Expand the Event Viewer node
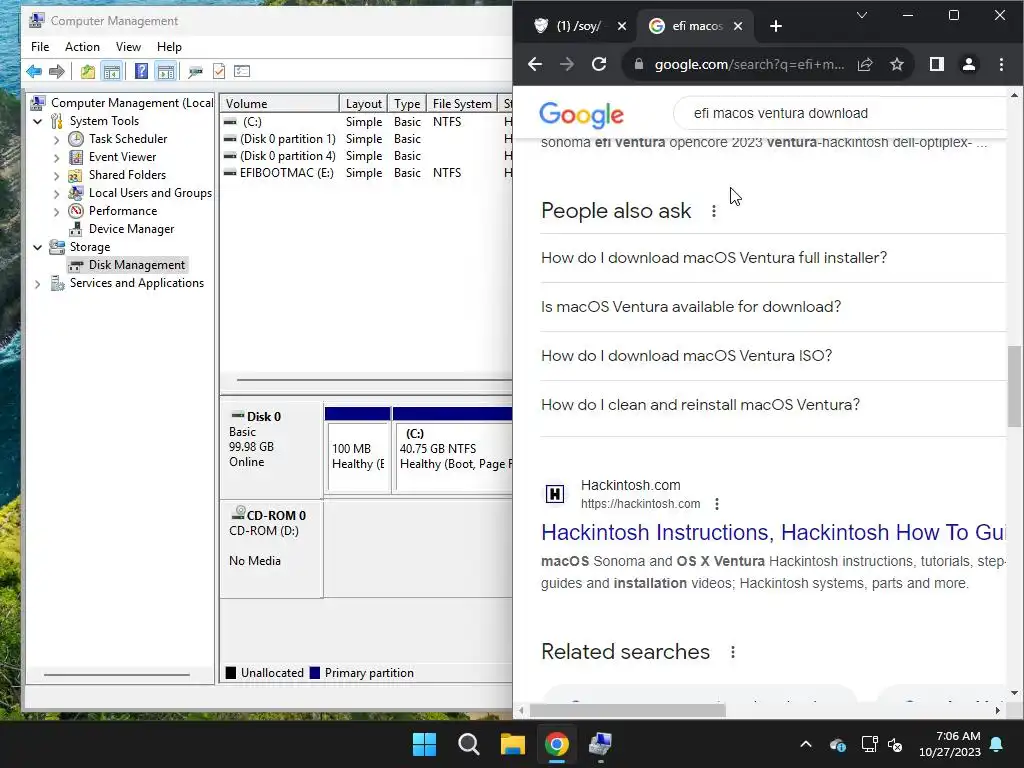1024x768 pixels. point(56,157)
